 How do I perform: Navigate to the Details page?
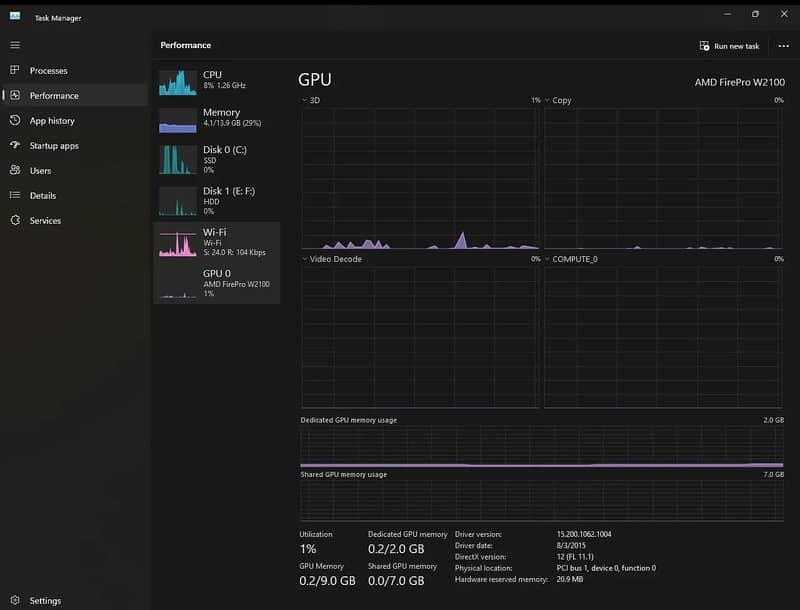coord(43,196)
